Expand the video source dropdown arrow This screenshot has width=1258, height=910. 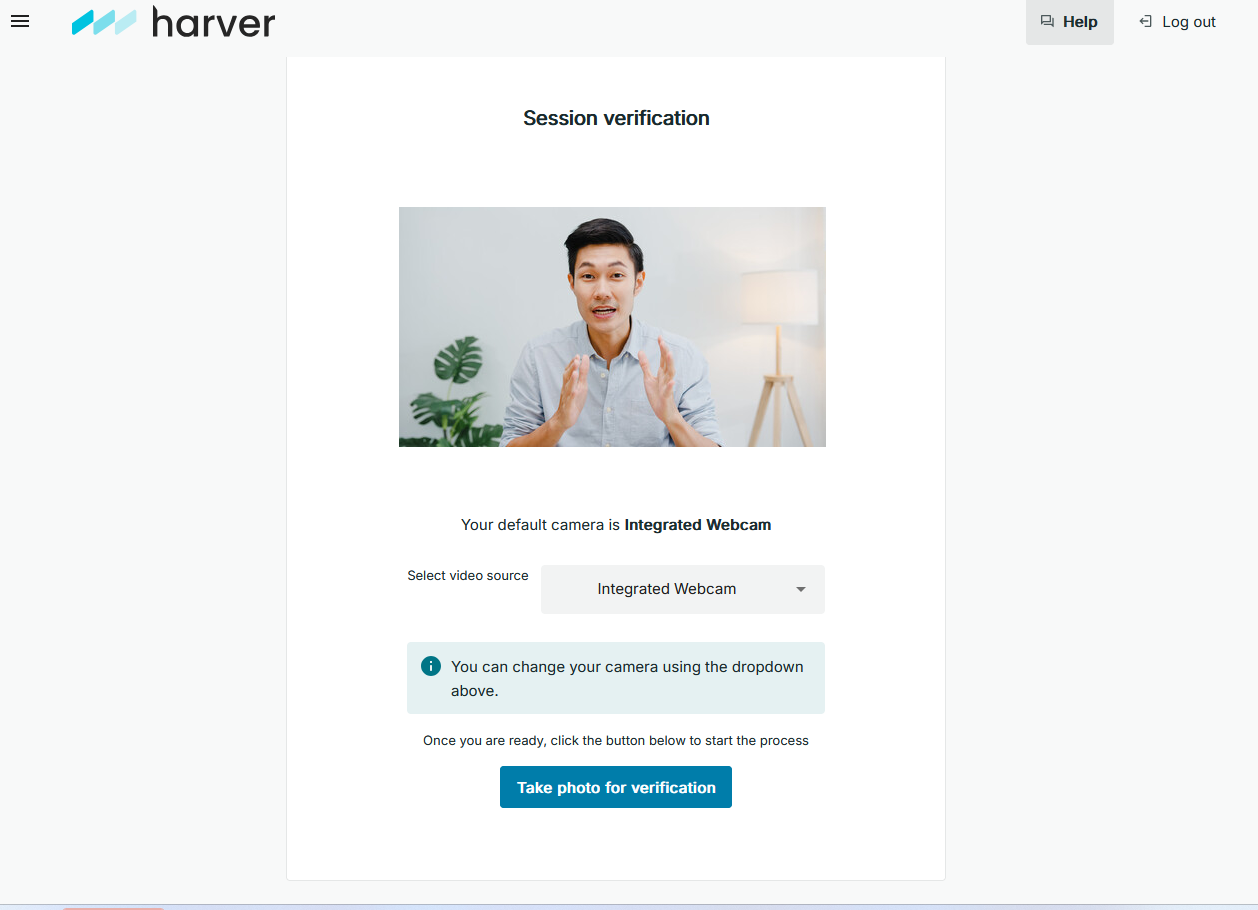(800, 590)
